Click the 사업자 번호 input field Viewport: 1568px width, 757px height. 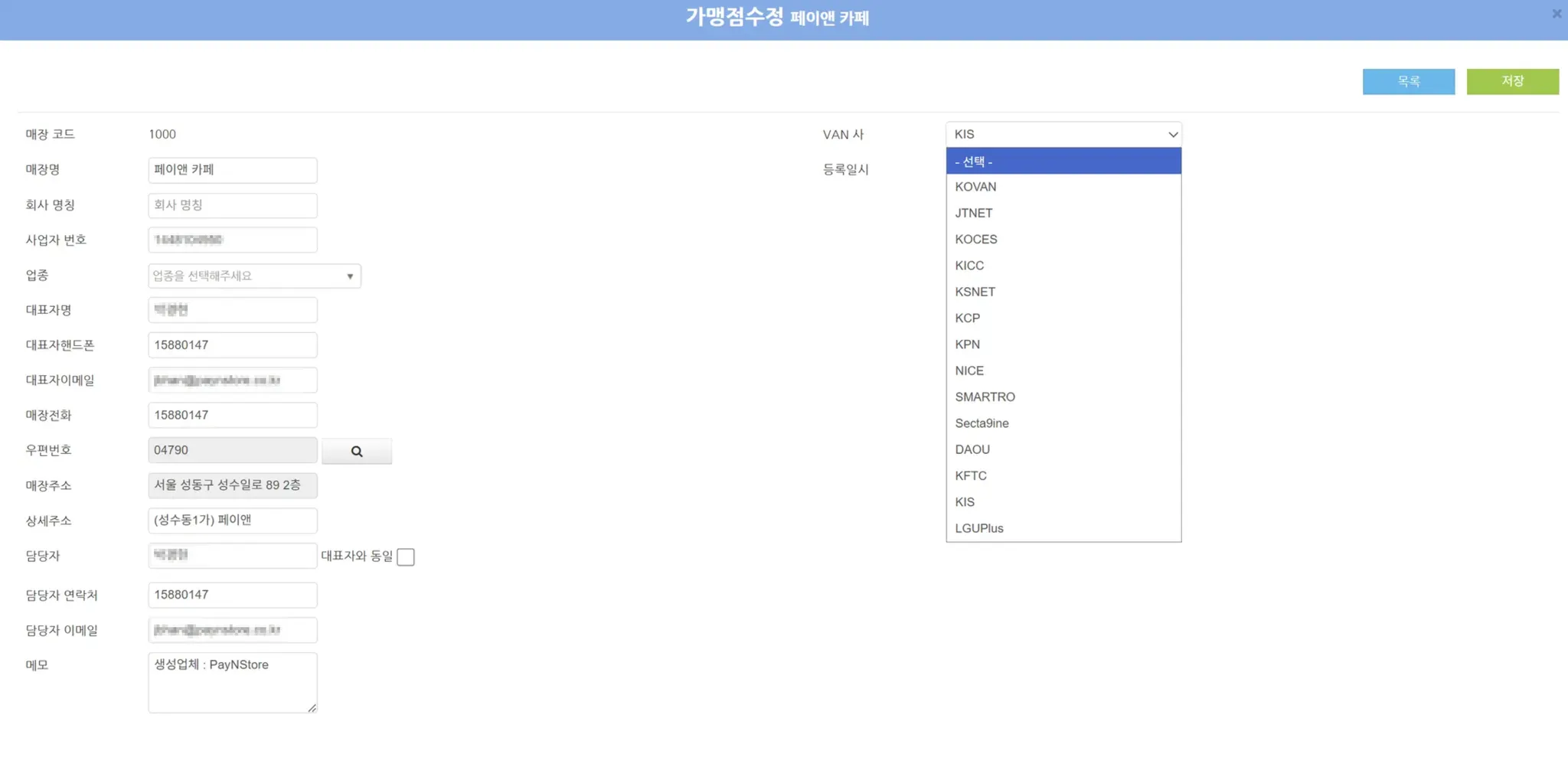coord(233,240)
